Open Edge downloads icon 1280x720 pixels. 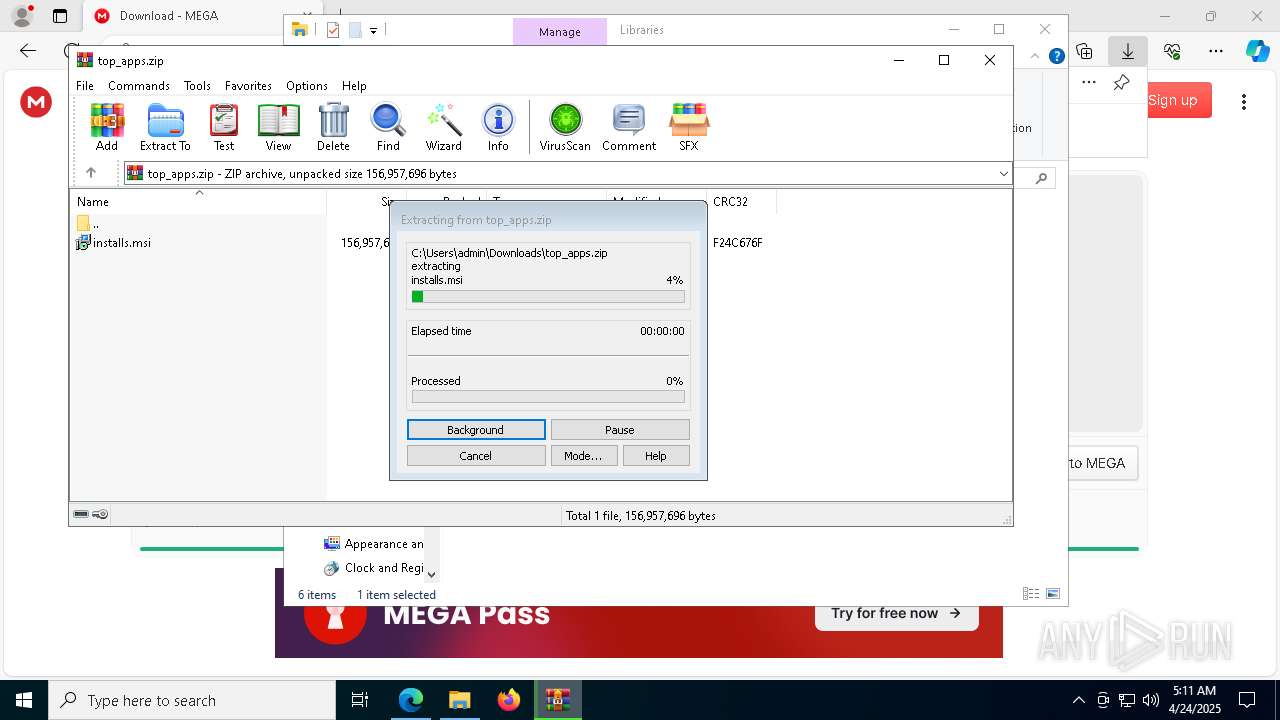pos(1128,51)
